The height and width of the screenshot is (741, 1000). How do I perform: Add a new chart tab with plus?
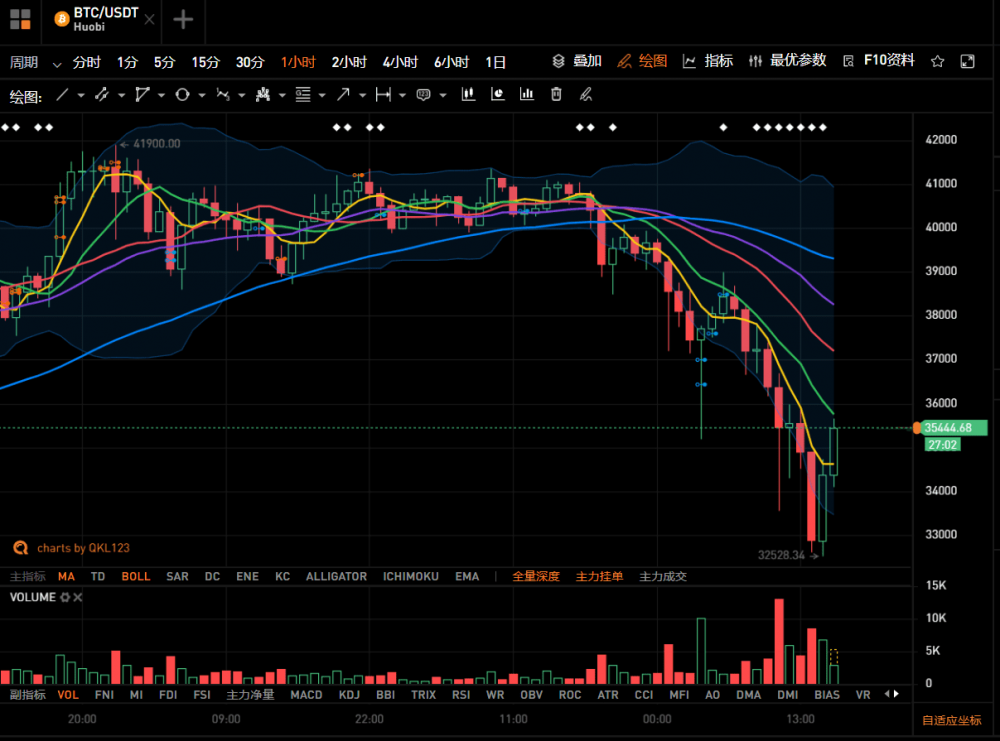183,19
